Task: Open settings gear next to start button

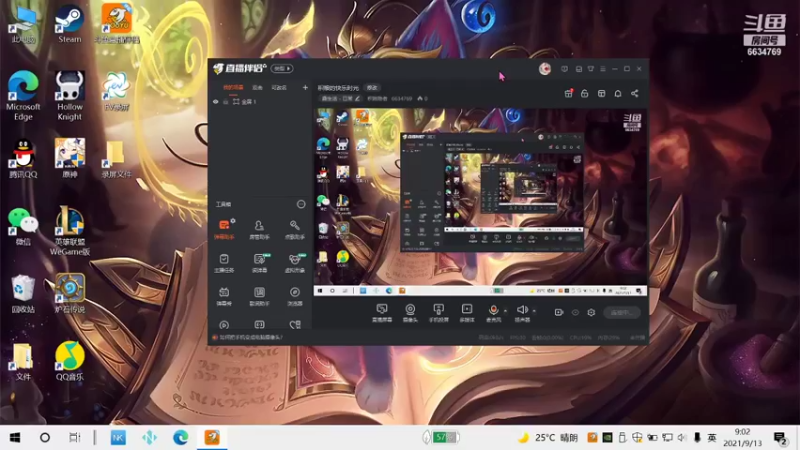Action: pos(591,312)
